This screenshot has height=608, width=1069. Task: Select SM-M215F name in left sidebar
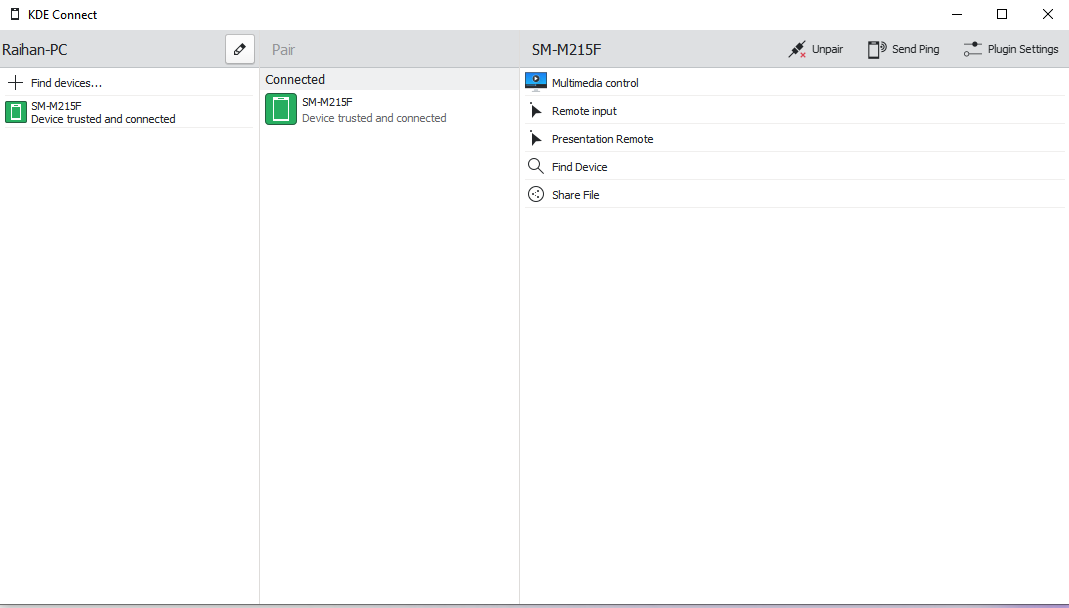pyautogui.click(x=56, y=106)
